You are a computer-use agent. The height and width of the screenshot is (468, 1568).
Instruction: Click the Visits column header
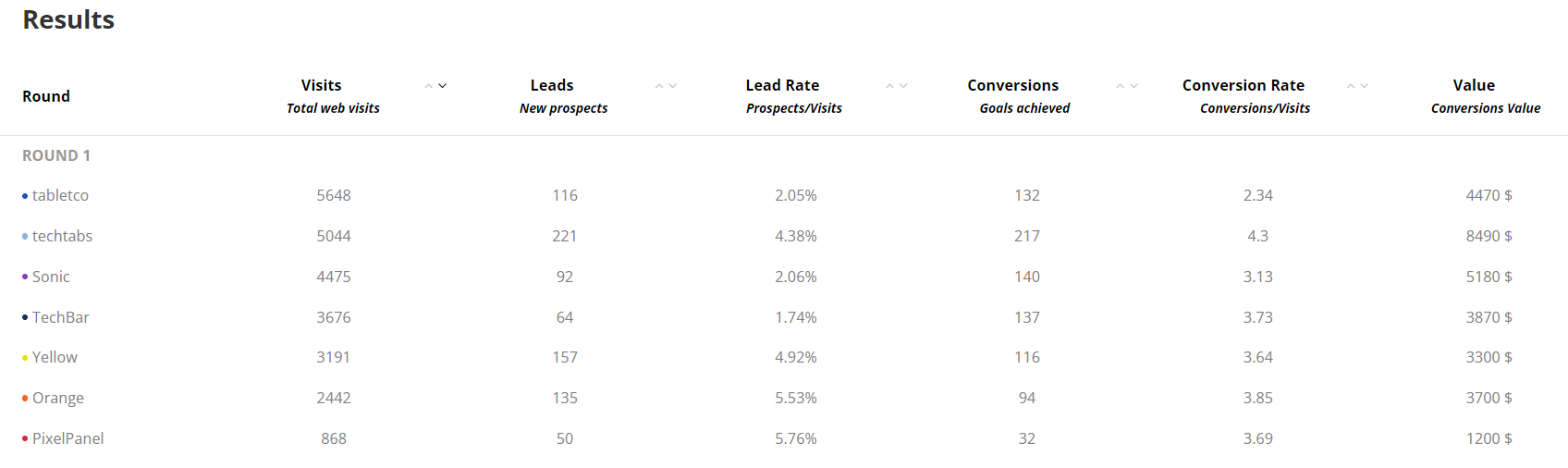pos(322,85)
